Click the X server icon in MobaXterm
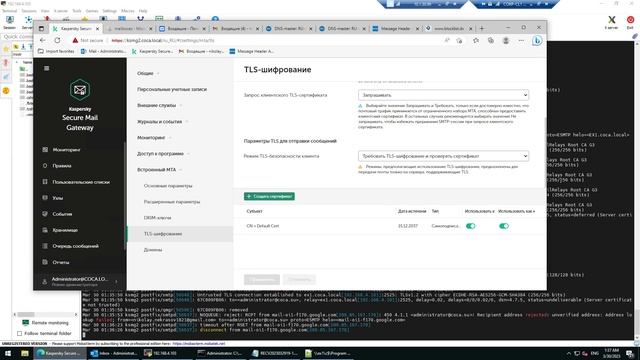The image size is (640, 360). 611,22
